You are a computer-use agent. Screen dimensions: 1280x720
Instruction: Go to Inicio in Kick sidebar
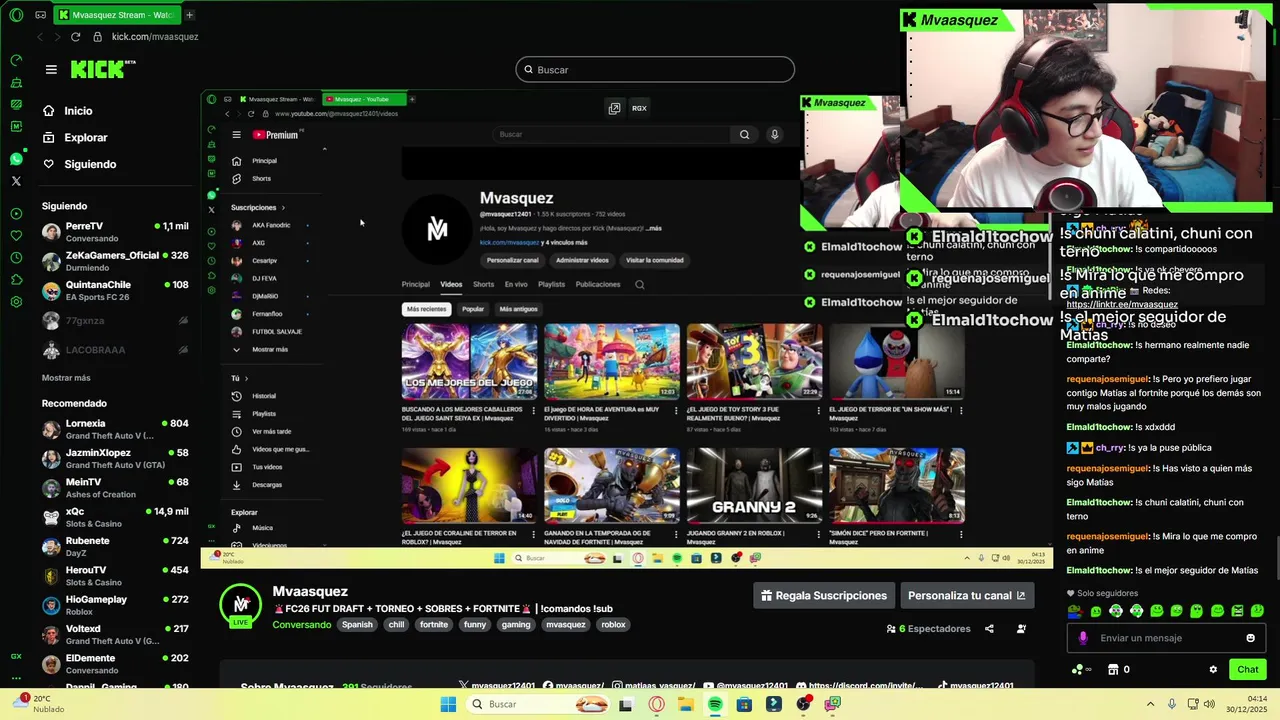coord(78,111)
